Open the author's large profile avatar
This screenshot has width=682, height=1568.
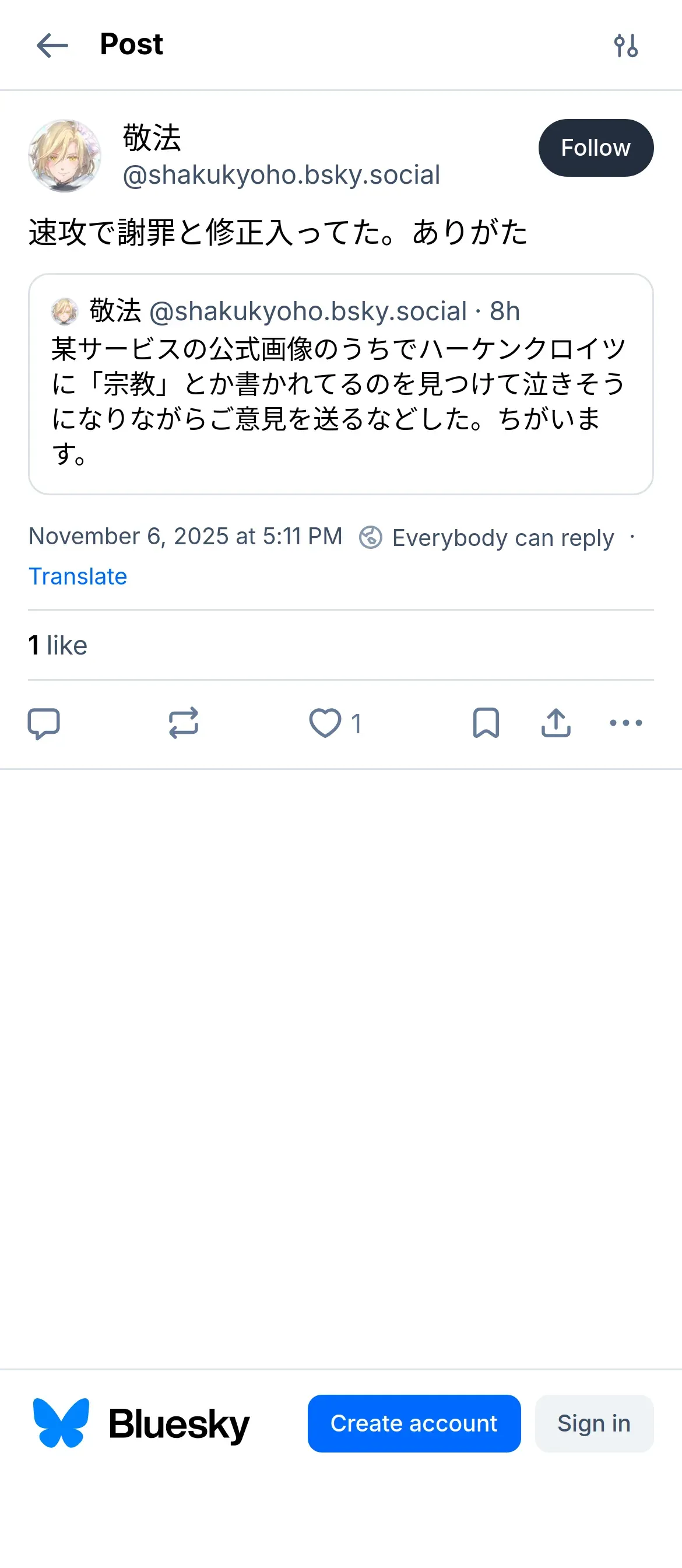click(65, 156)
